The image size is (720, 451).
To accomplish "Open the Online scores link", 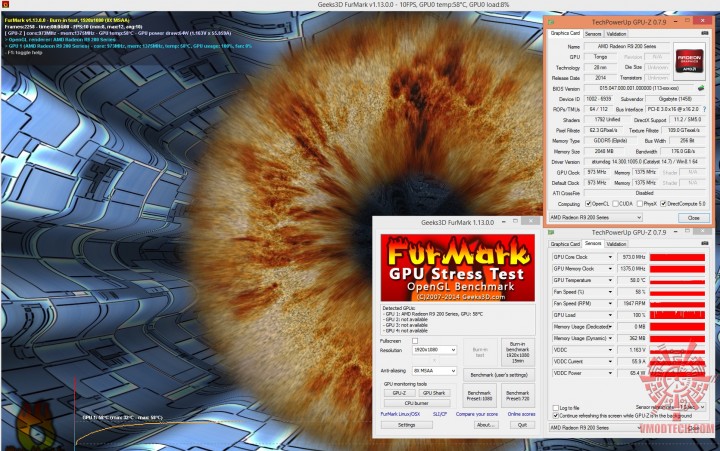I will coord(521,414).
